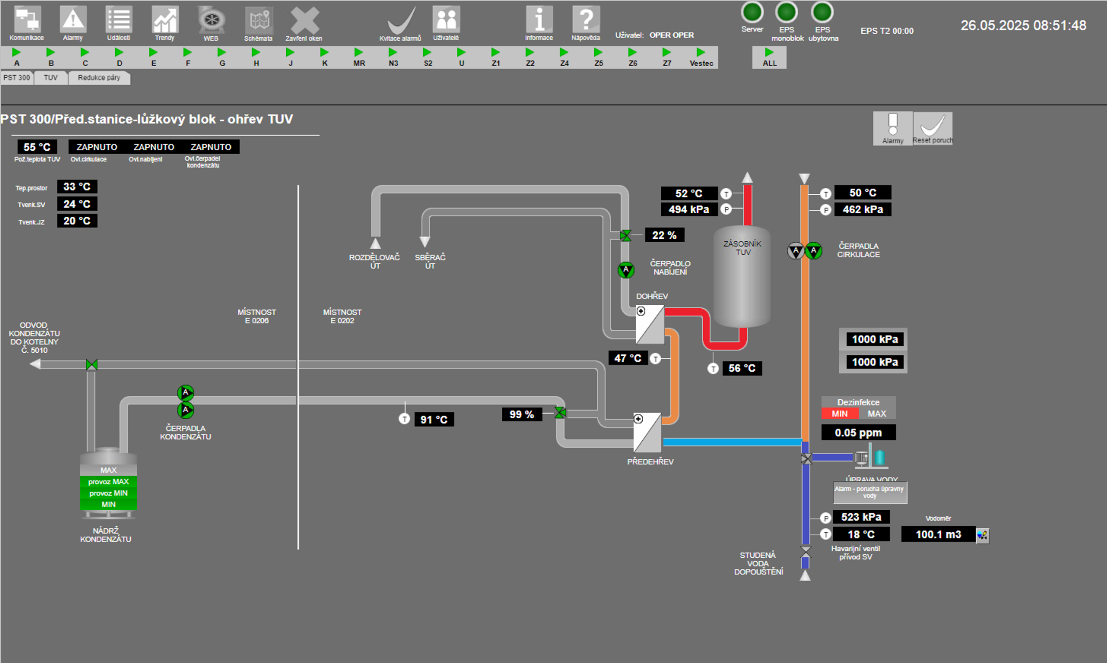Open the Nápověda help icon
The image size is (1107, 663).
point(586,20)
